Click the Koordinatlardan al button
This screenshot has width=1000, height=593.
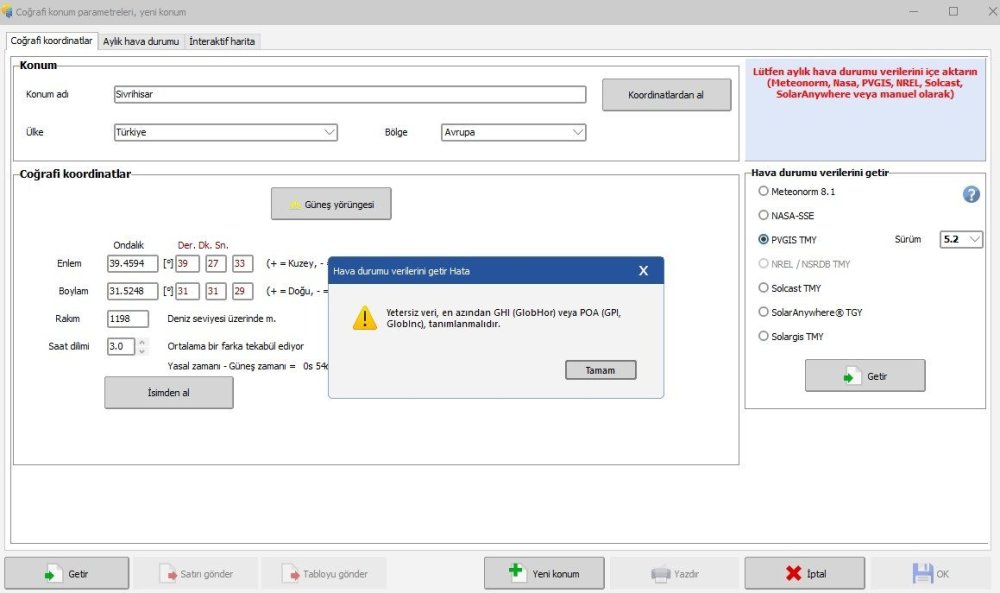666,95
